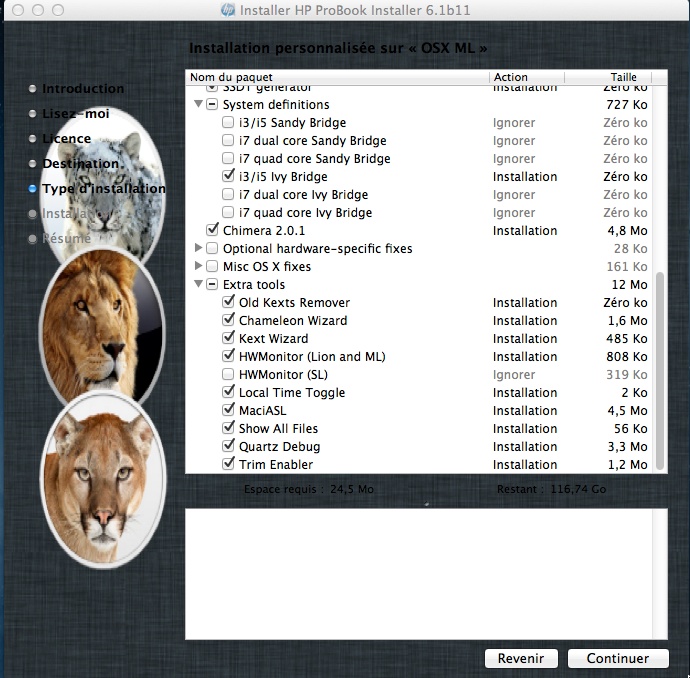This screenshot has width=690, height=678.
Task: Check Optional hardware-specific fixes box
Action: click(212, 248)
